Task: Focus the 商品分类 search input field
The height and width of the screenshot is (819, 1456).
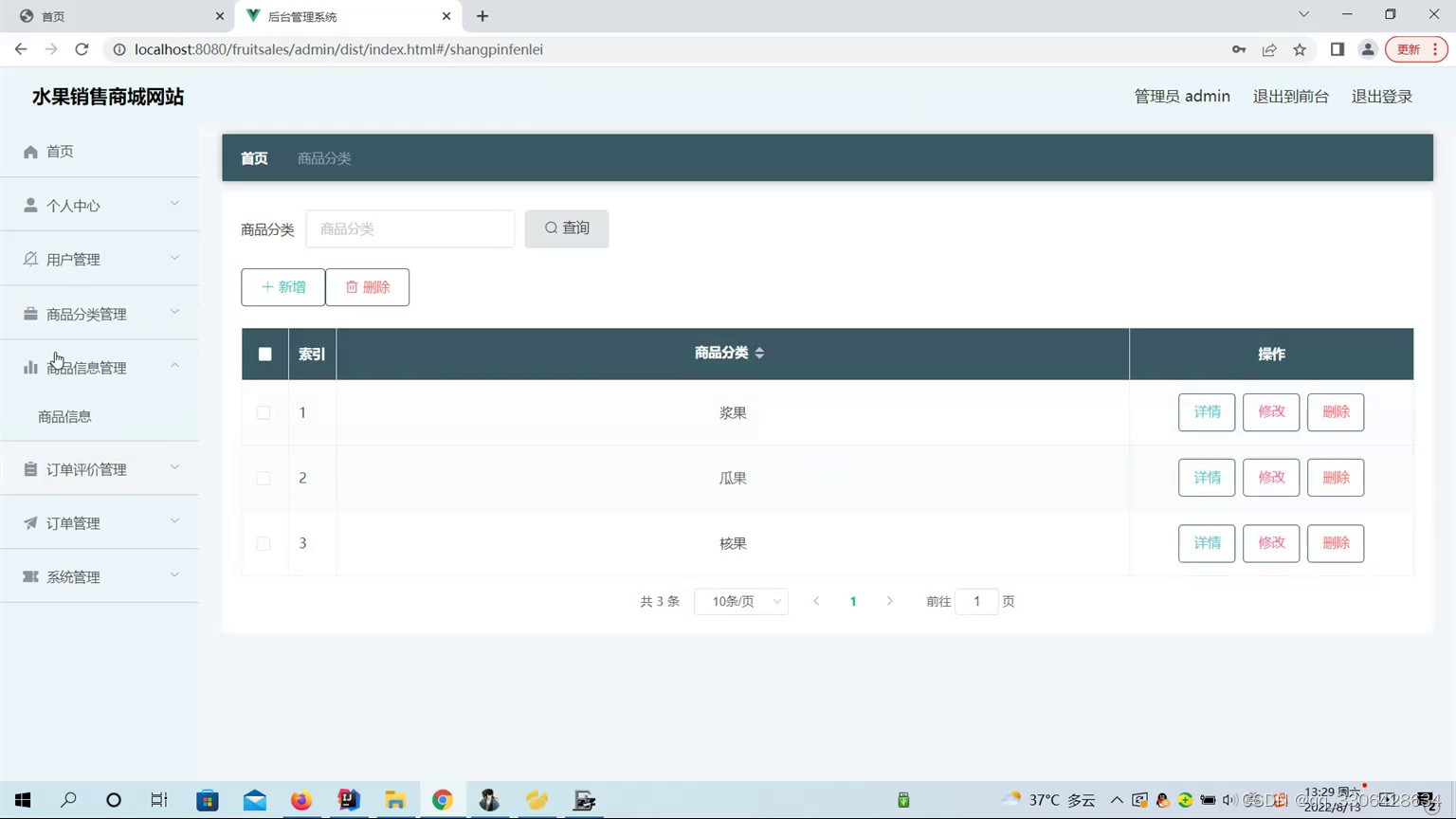Action: tap(410, 228)
